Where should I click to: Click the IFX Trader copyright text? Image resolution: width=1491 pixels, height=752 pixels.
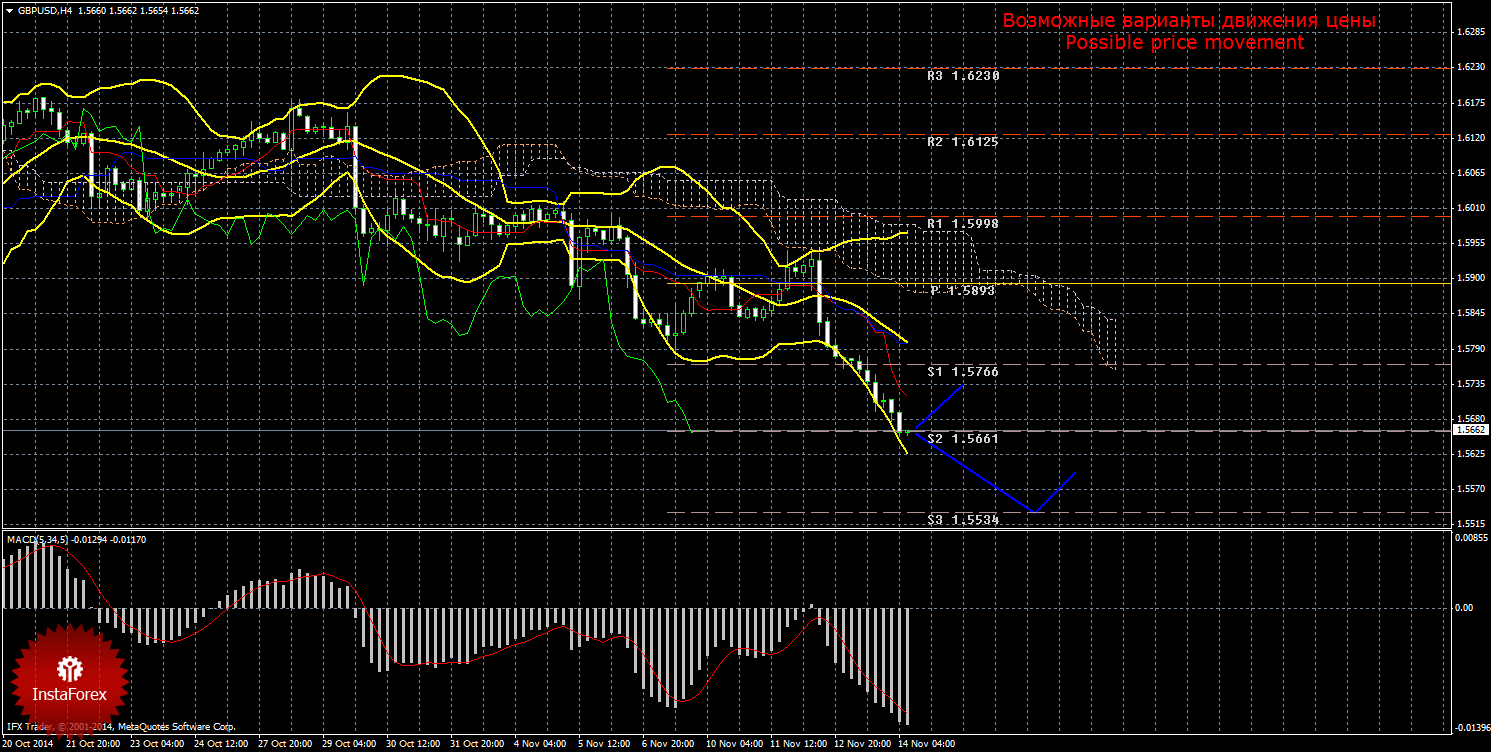pos(120,726)
